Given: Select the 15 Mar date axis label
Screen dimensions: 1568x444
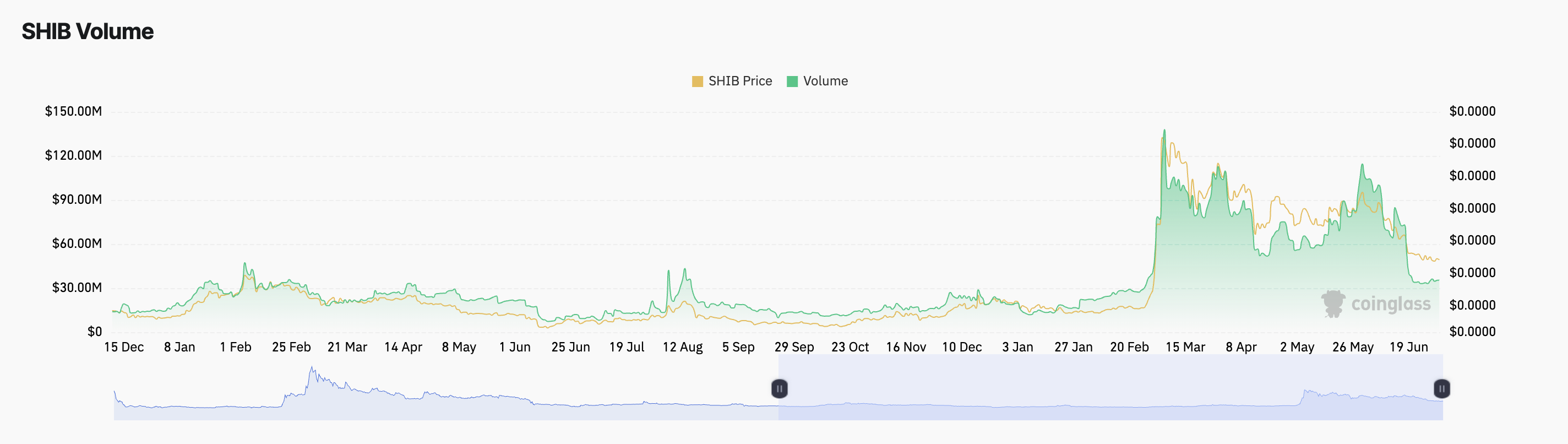Looking at the screenshot, I should pos(1185,347).
